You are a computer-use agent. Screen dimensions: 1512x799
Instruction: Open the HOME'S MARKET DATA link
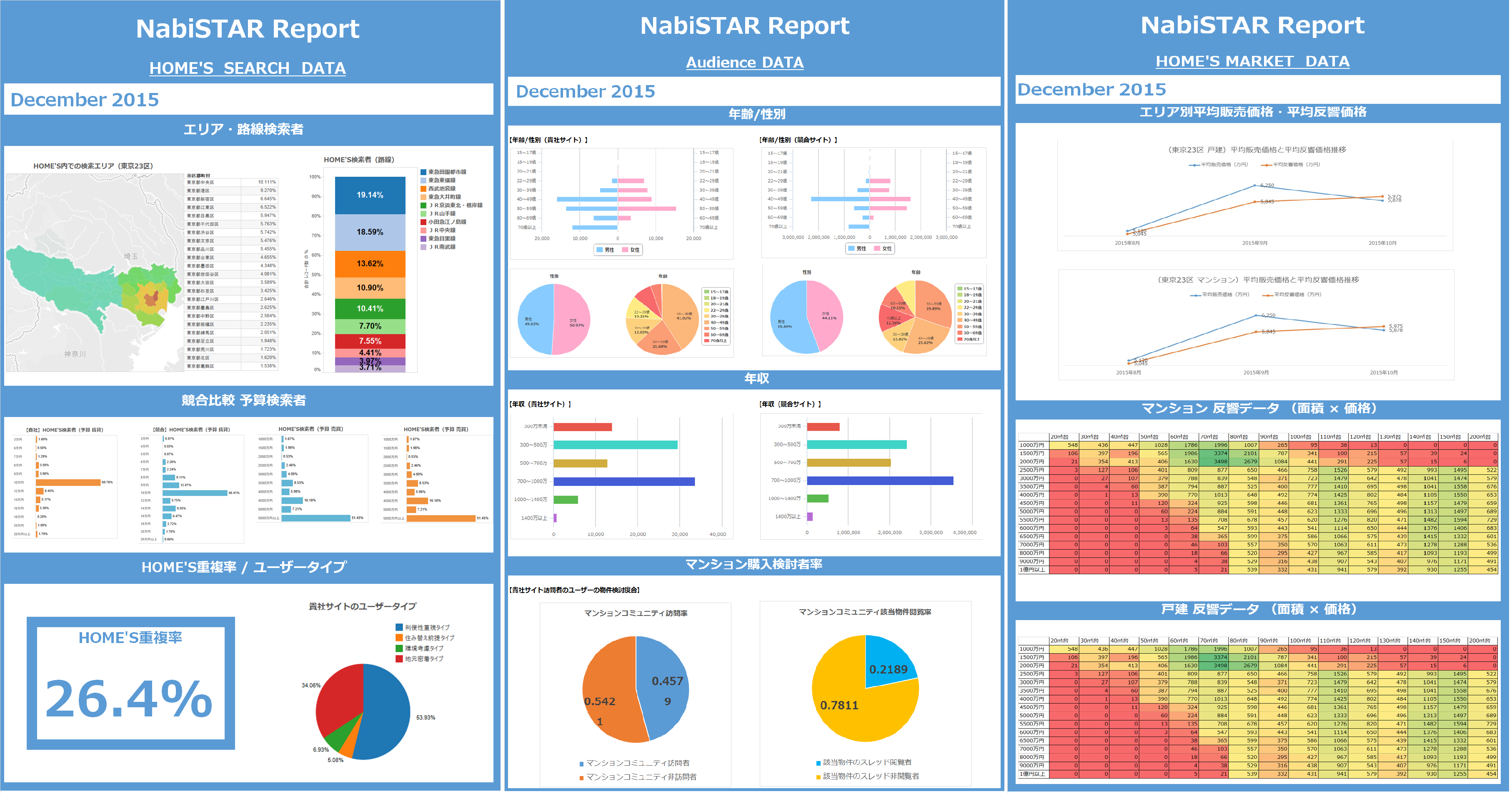pos(1252,61)
